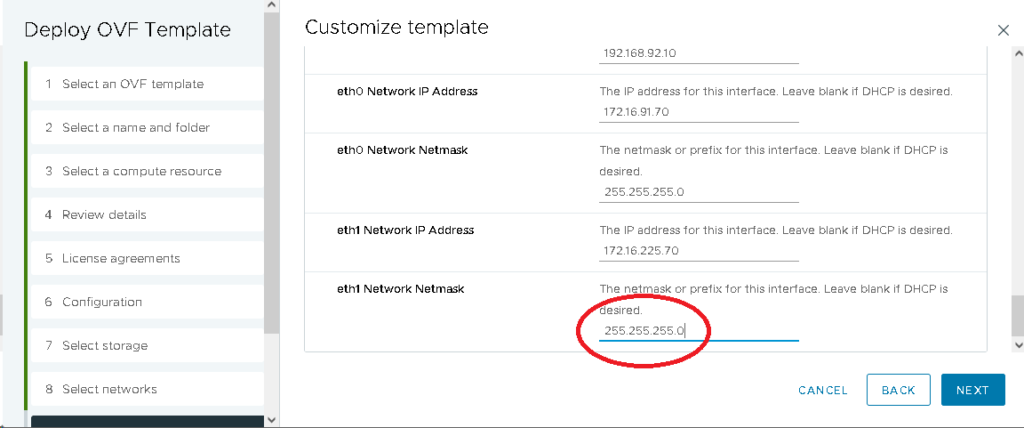Cancel the OVF deployment wizard
This screenshot has width=1024, height=428.
tap(822, 390)
